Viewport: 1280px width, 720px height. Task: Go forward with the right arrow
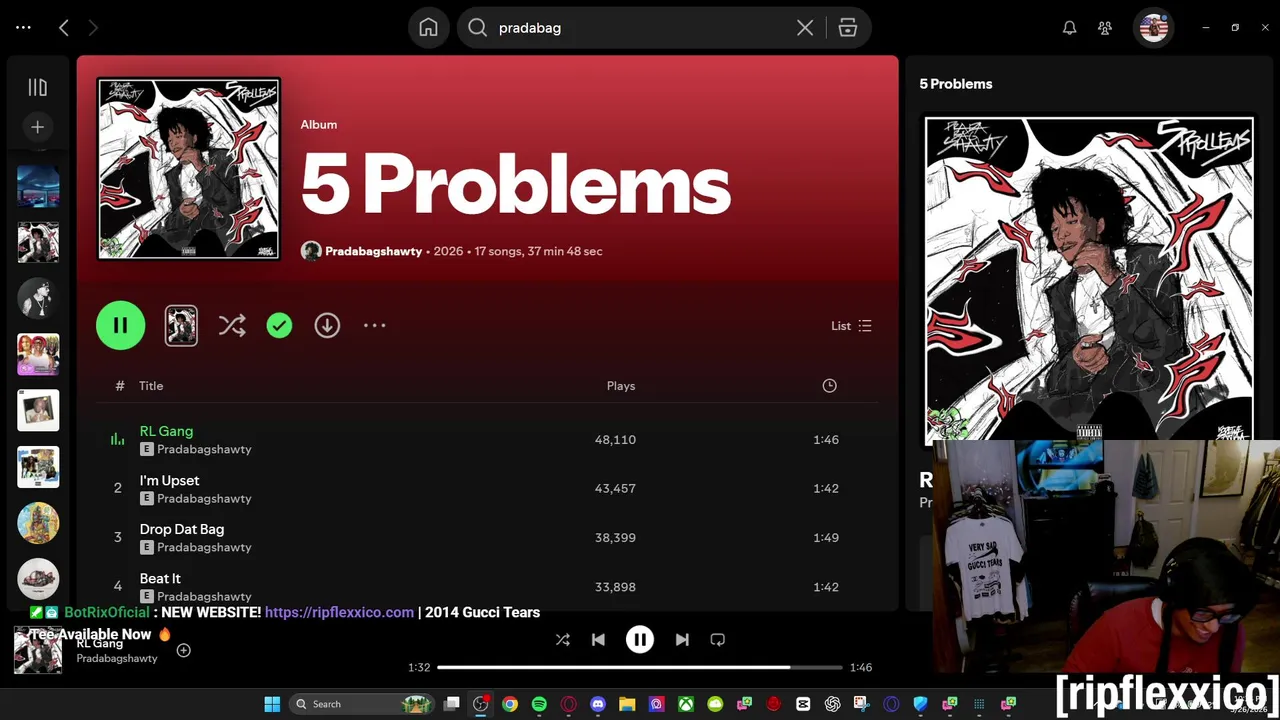(93, 28)
